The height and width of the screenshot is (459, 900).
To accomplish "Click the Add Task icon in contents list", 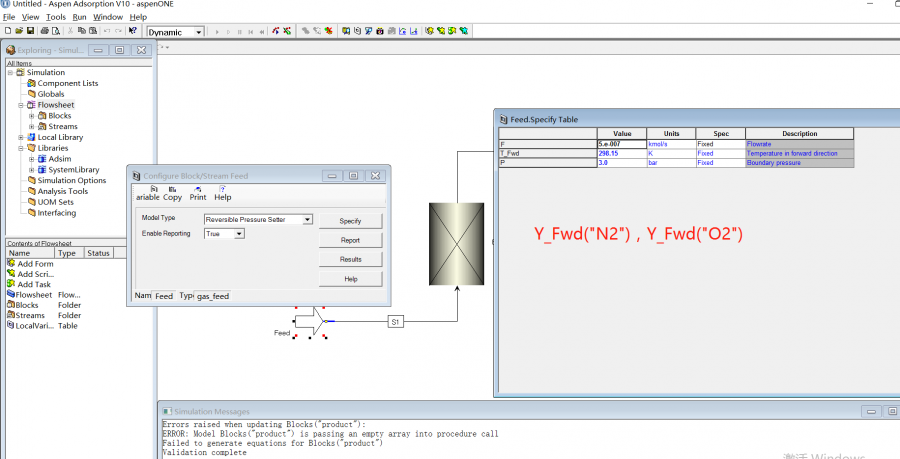I will [11, 284].
